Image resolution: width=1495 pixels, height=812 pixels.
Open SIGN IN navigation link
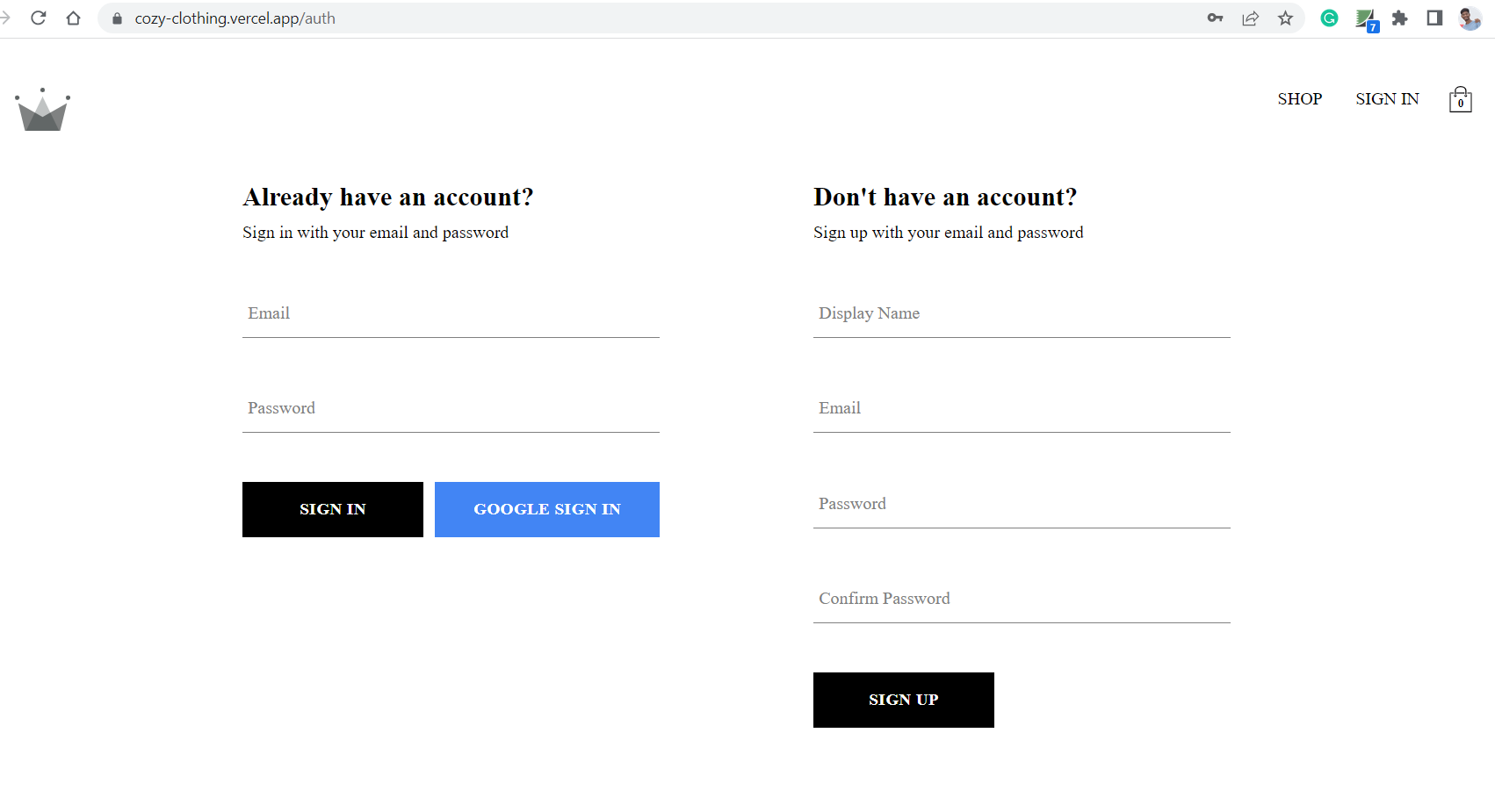pyautogui.click(x=1387, y=99)
